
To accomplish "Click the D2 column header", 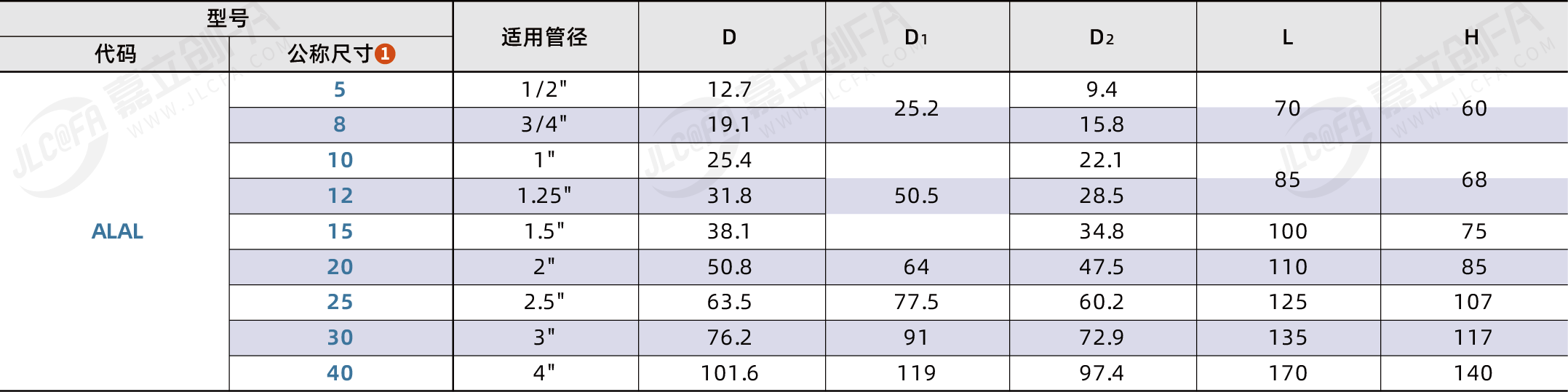I will (1102, 37).
